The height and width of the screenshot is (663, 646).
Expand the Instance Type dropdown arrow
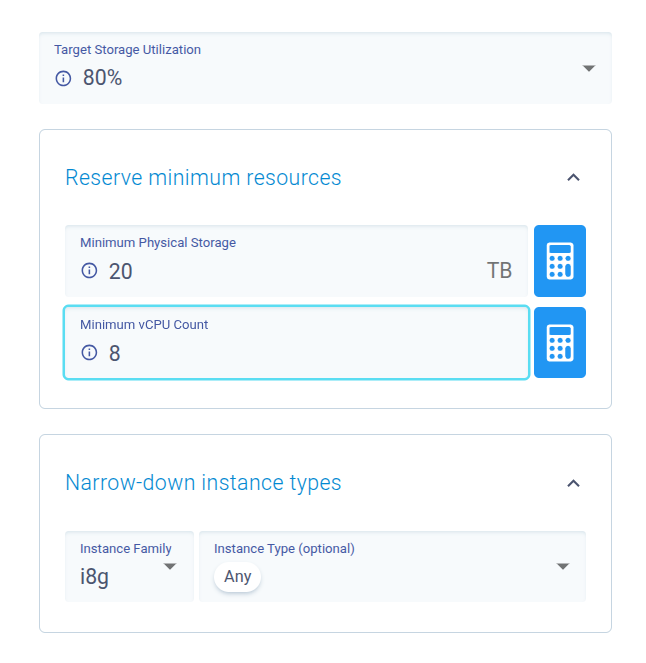563,566
